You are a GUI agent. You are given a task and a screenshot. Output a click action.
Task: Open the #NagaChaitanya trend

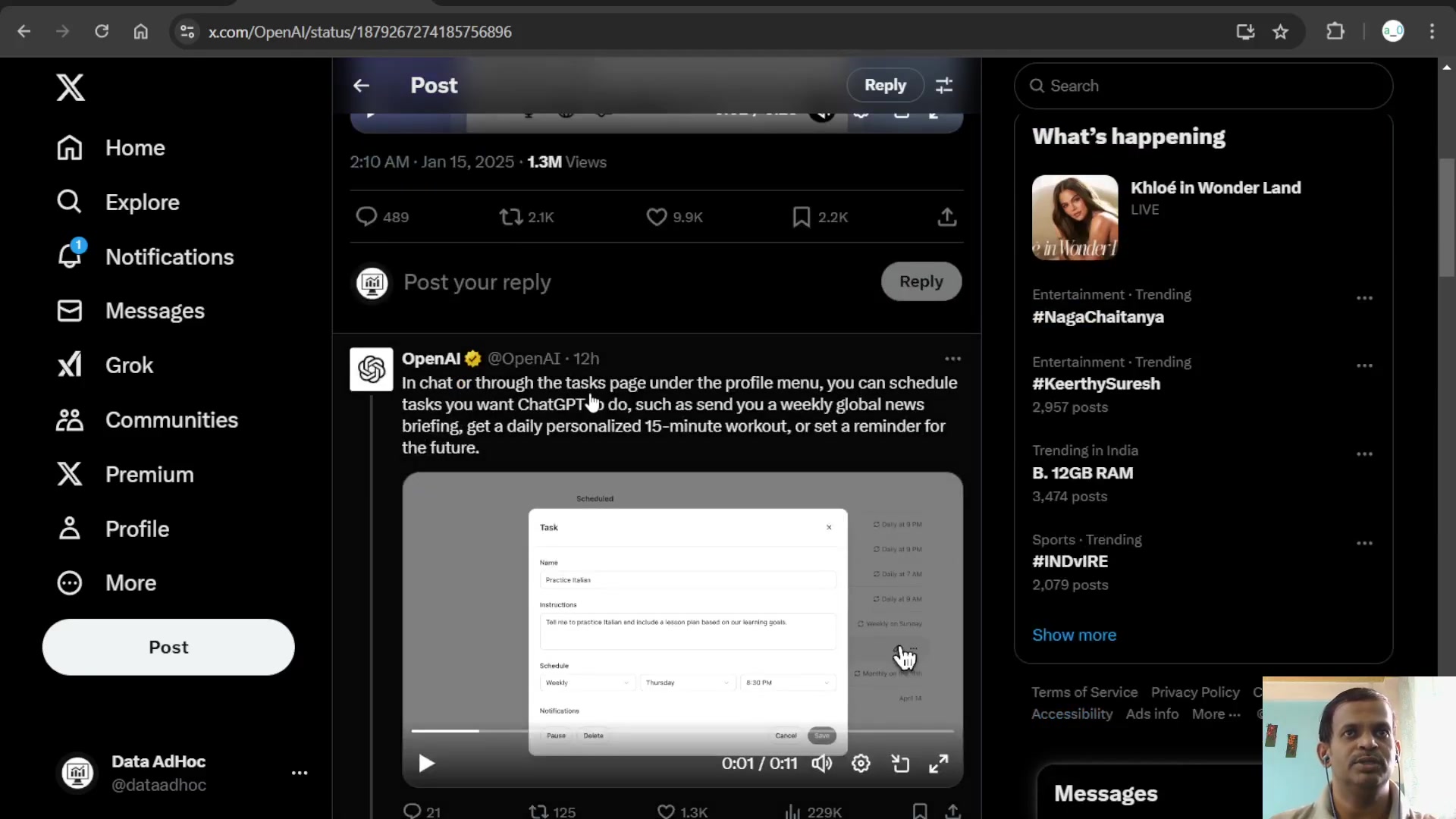pyautogui.click(x=1098, y=317)
